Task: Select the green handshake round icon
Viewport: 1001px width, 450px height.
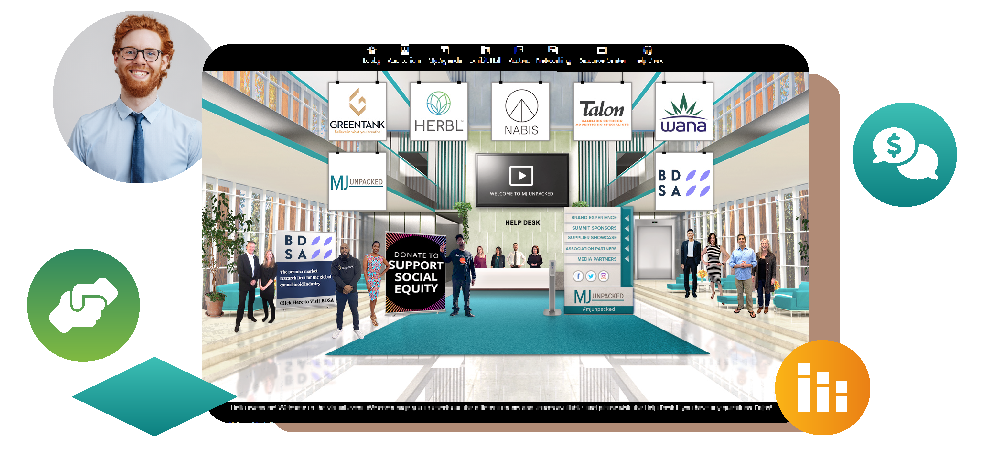Action: [84, 306]
